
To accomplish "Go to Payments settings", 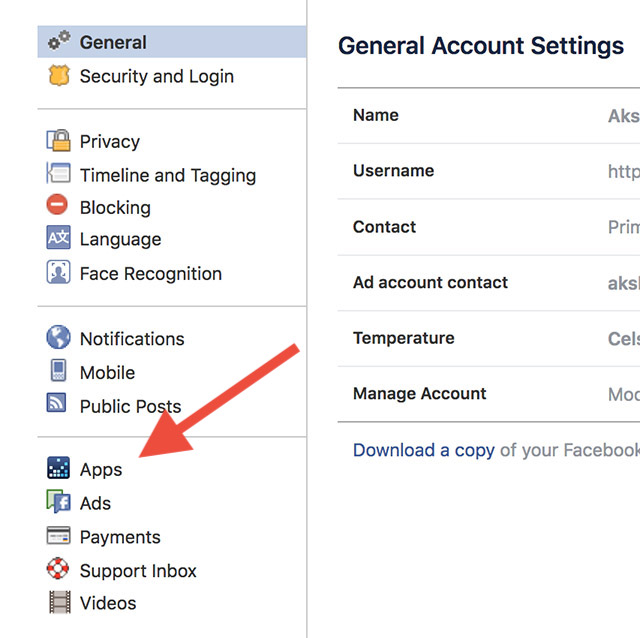I will pyautogui.click(x=120, y=537).
